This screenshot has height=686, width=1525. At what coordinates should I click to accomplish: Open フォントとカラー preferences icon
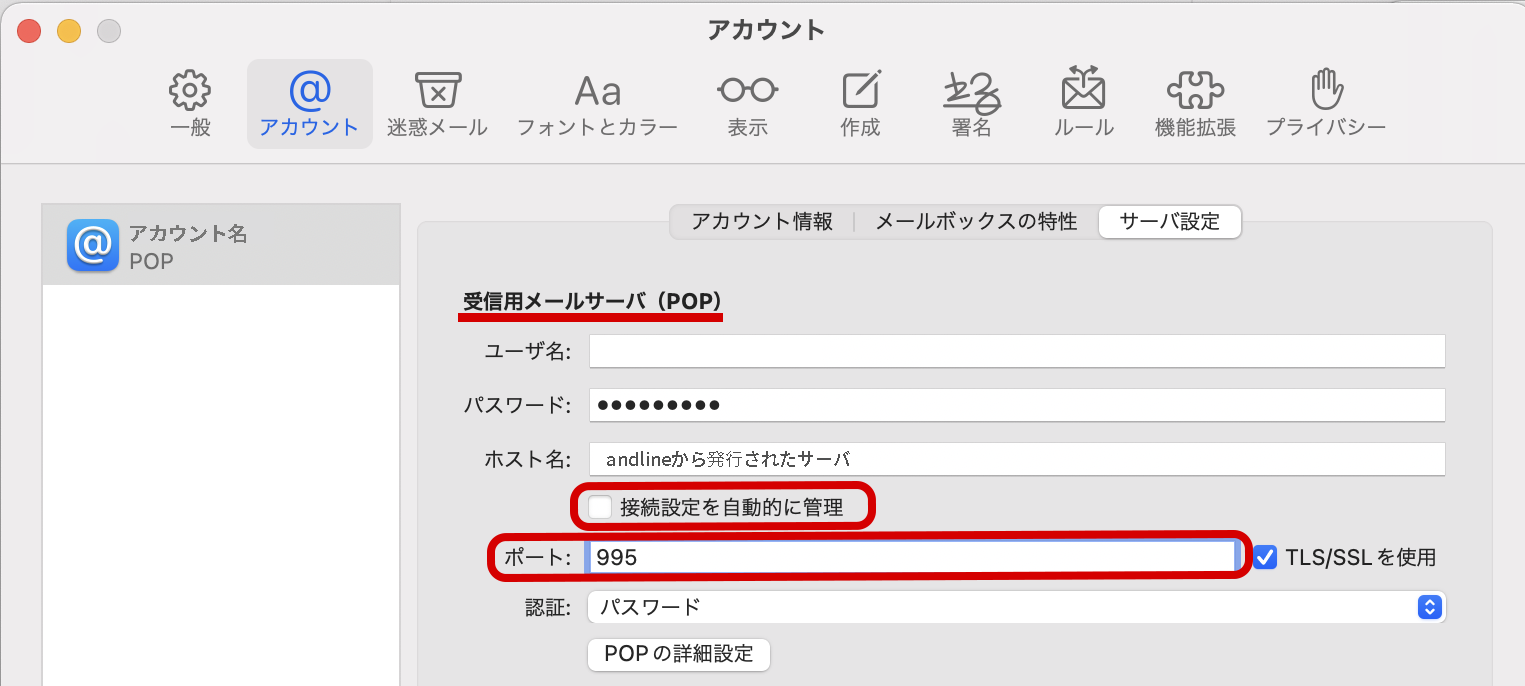[x=597, y=92]
